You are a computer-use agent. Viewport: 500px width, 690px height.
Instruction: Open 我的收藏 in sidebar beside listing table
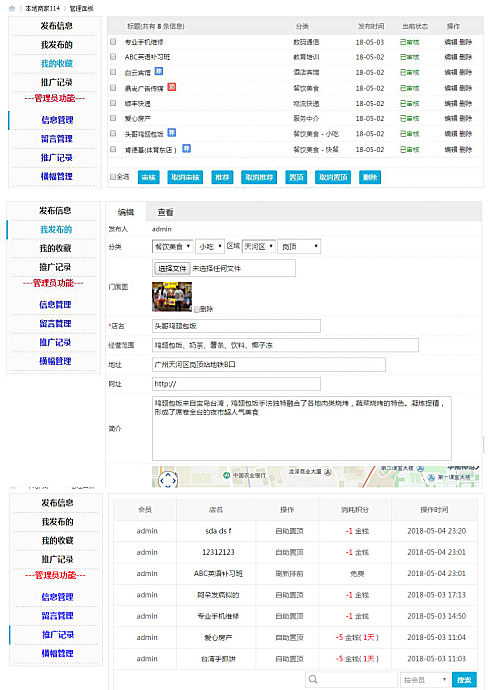(x=57, y=63)
